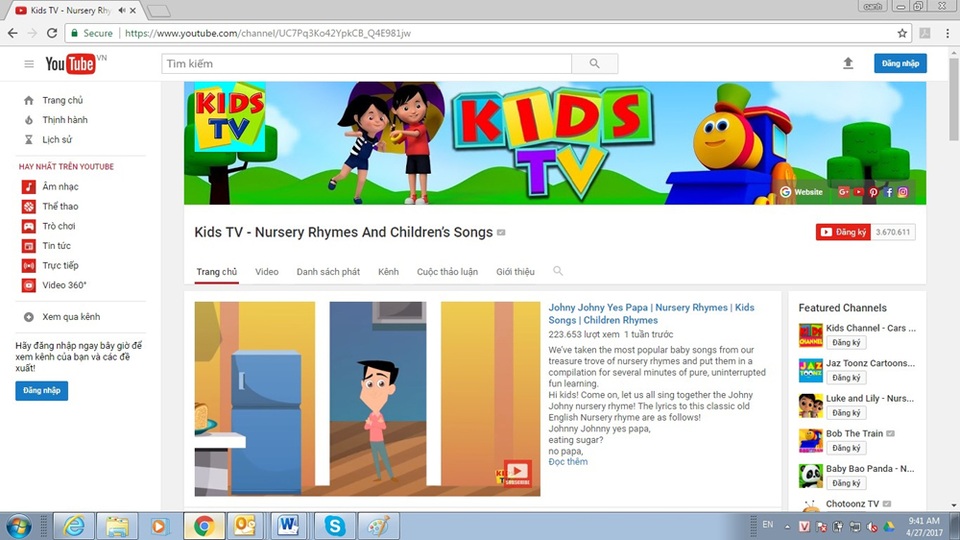Click the EN language indicator
The width and height of the screenshot is (960, 540).
(x=768, y=525)
